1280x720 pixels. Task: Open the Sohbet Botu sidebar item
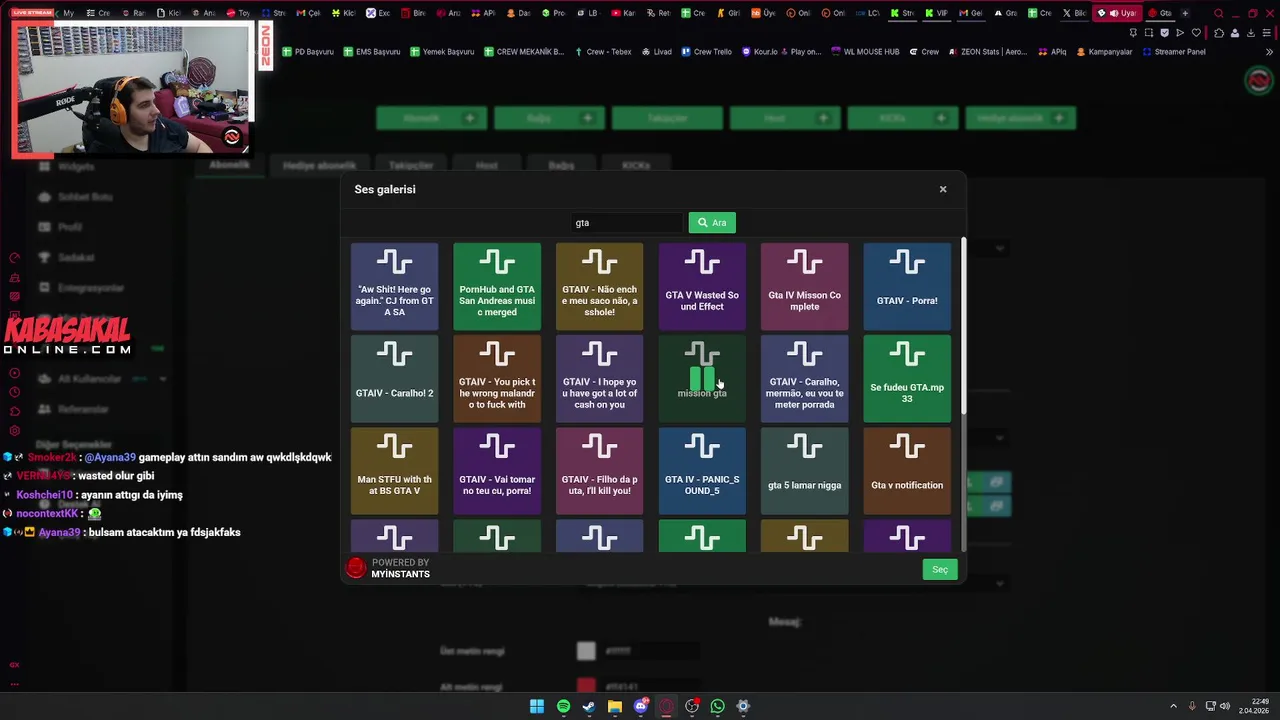tap(75, 197)
